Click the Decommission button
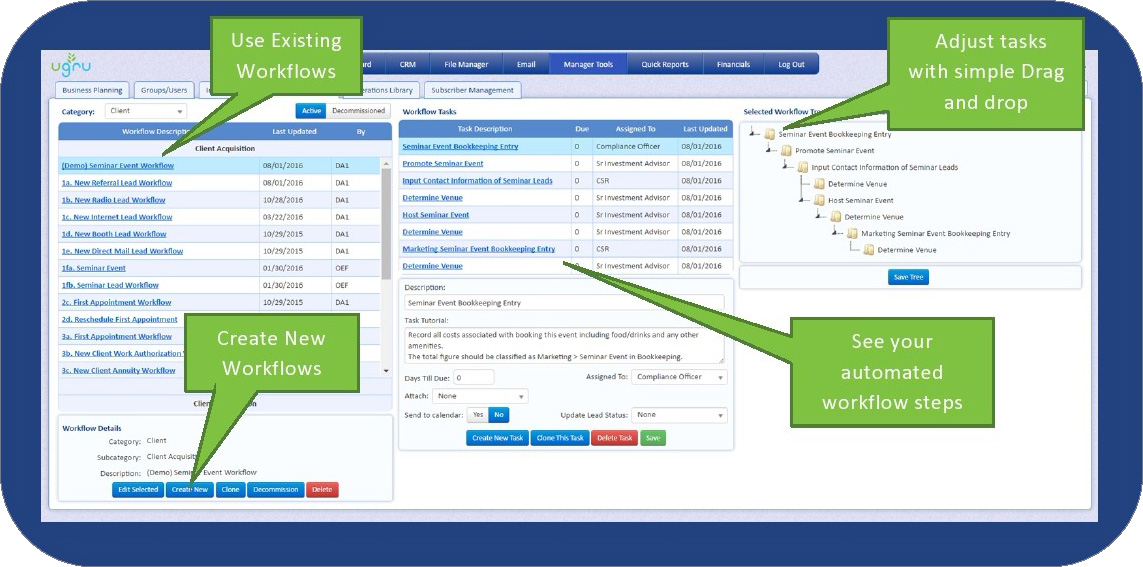This screenshot has width=1143, height=567. [276, 490]
